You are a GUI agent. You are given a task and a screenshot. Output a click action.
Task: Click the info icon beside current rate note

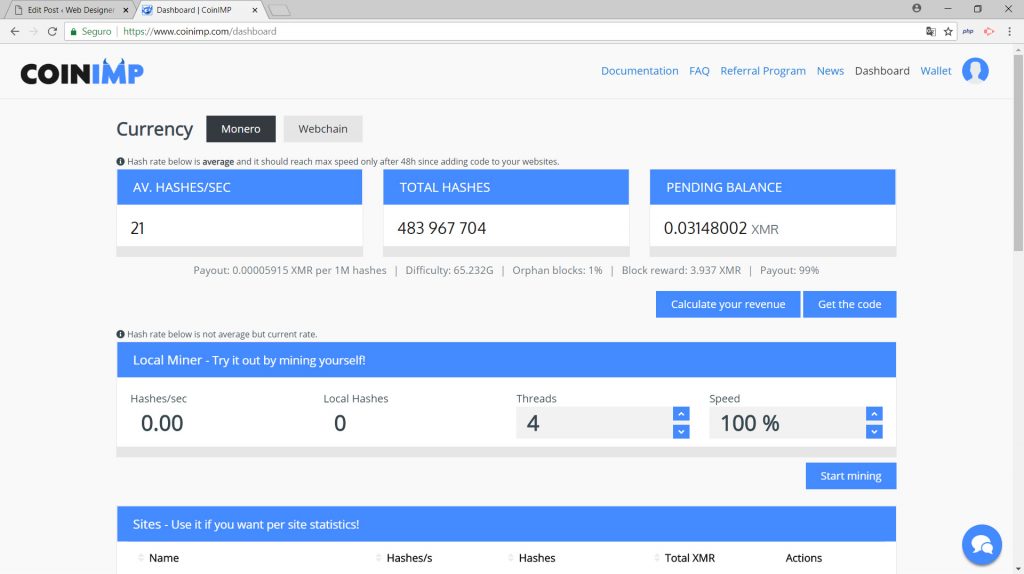(x=120, y=334)
